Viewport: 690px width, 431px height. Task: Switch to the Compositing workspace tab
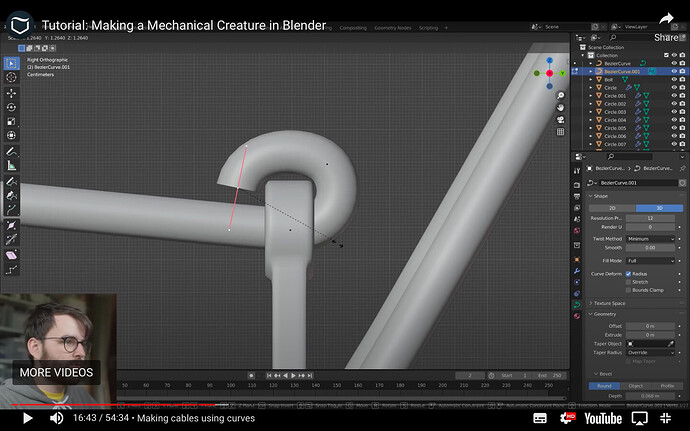coord(353,28)
